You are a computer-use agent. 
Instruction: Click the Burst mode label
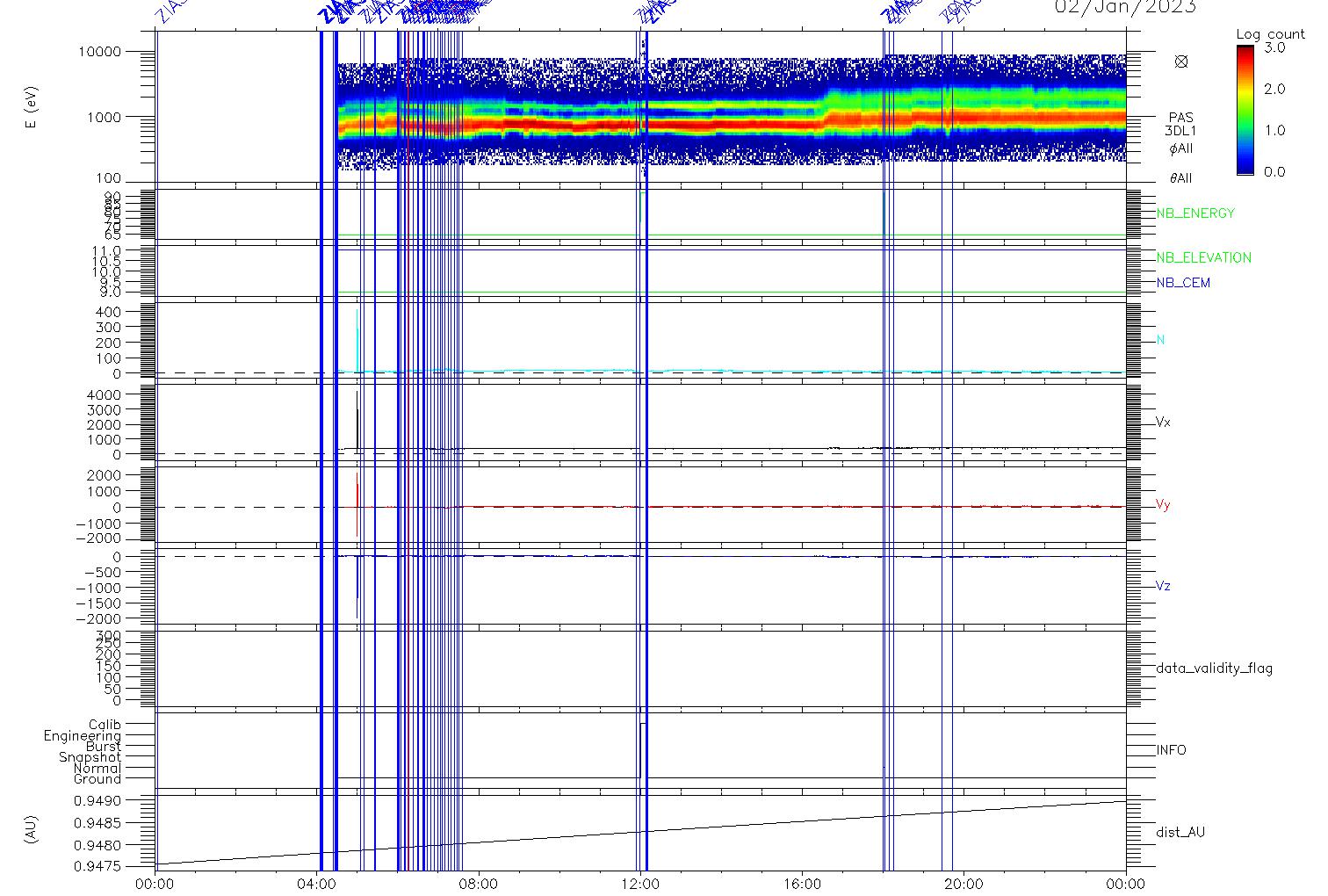tap(104, 747)
